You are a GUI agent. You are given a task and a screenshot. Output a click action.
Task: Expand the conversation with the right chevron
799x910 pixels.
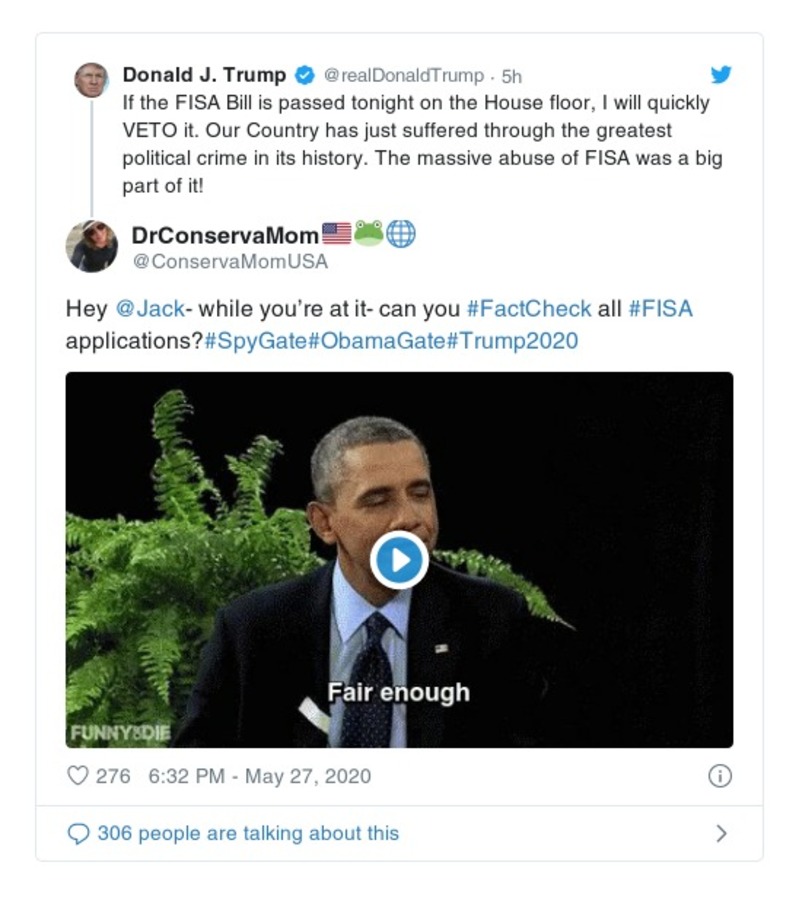point(721,834)
